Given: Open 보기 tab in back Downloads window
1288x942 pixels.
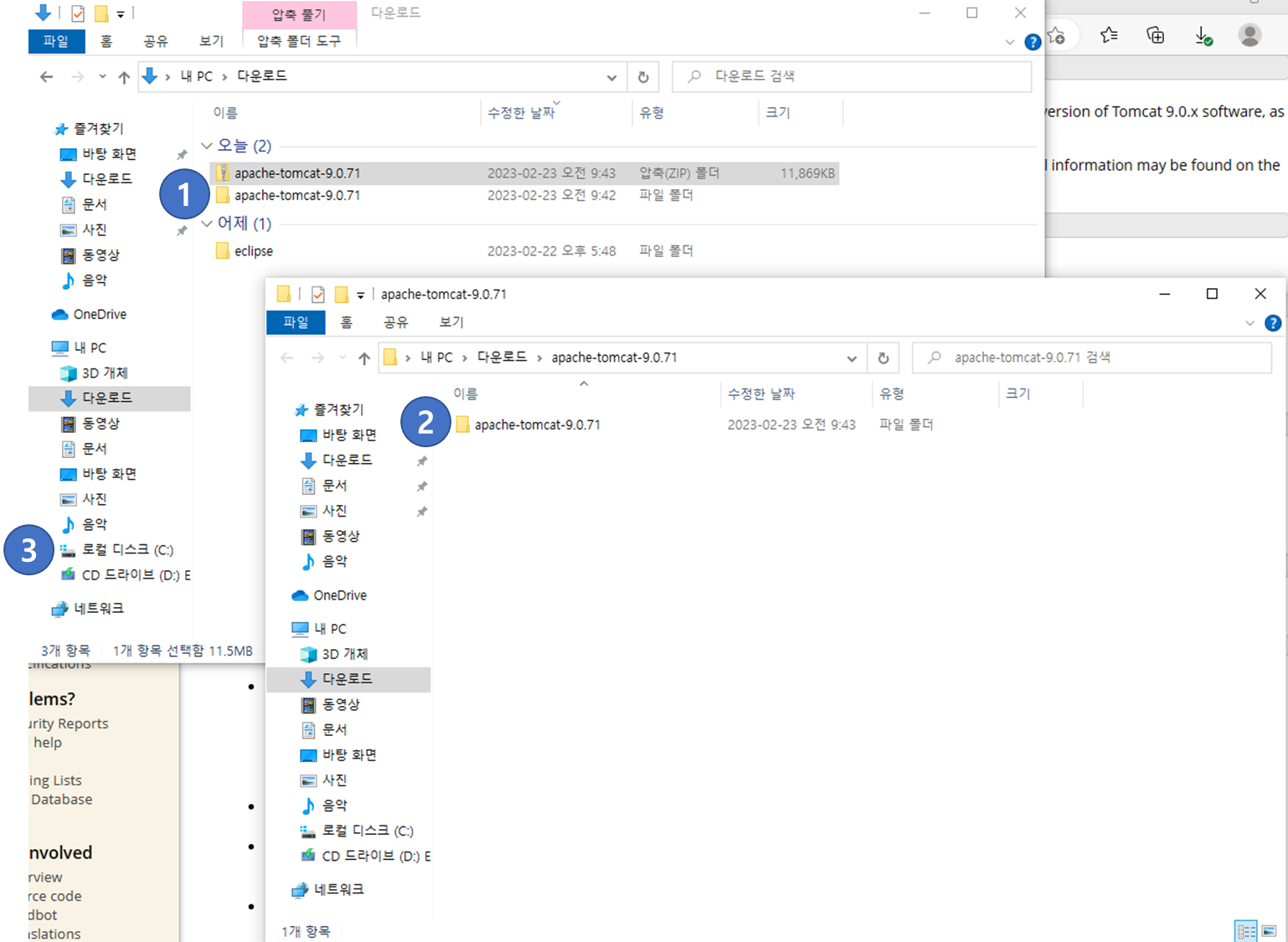Looking at the screenshot, I should click(x=211, y=41).
